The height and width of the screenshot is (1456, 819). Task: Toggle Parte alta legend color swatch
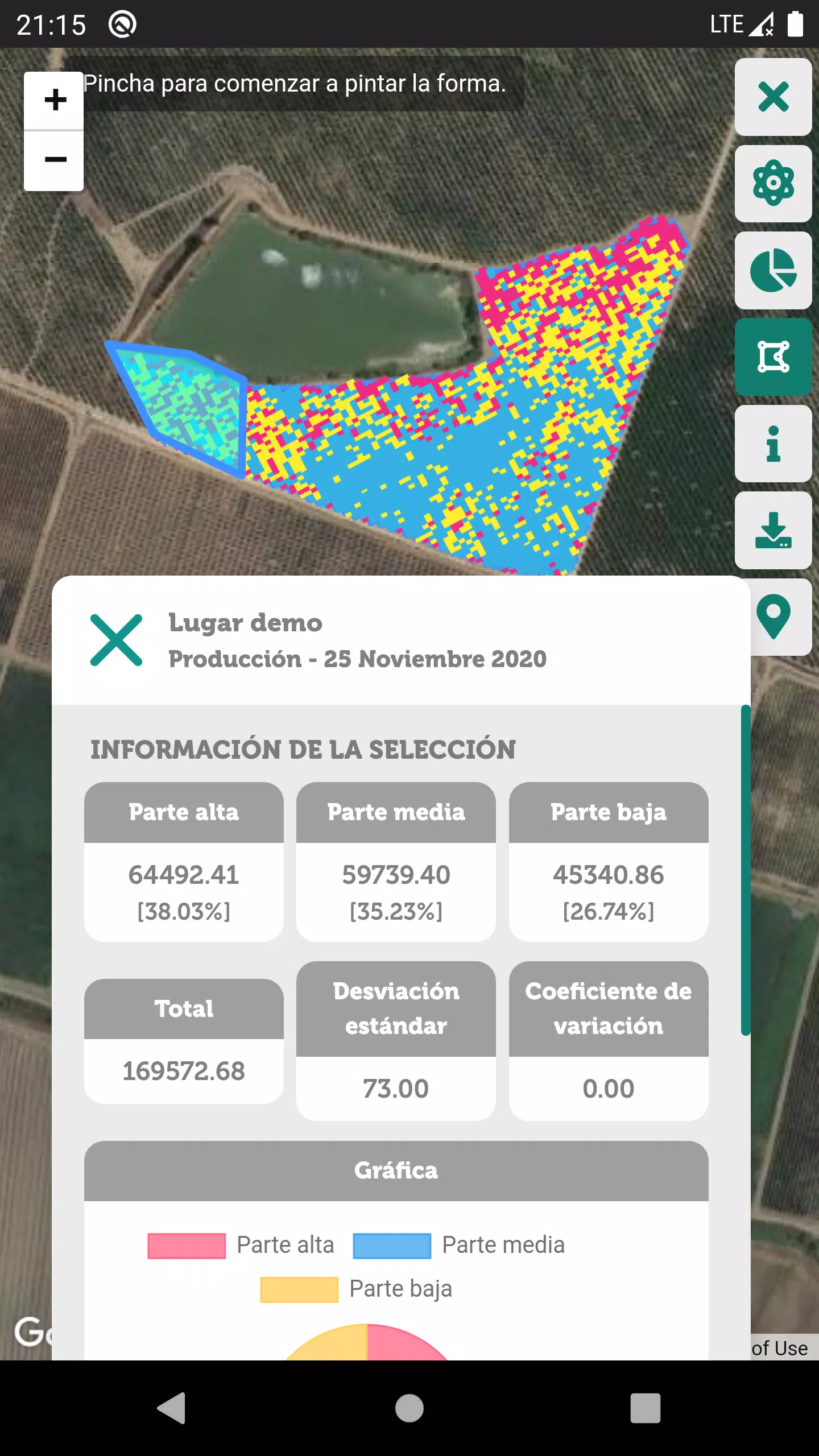coord(187,1246)
